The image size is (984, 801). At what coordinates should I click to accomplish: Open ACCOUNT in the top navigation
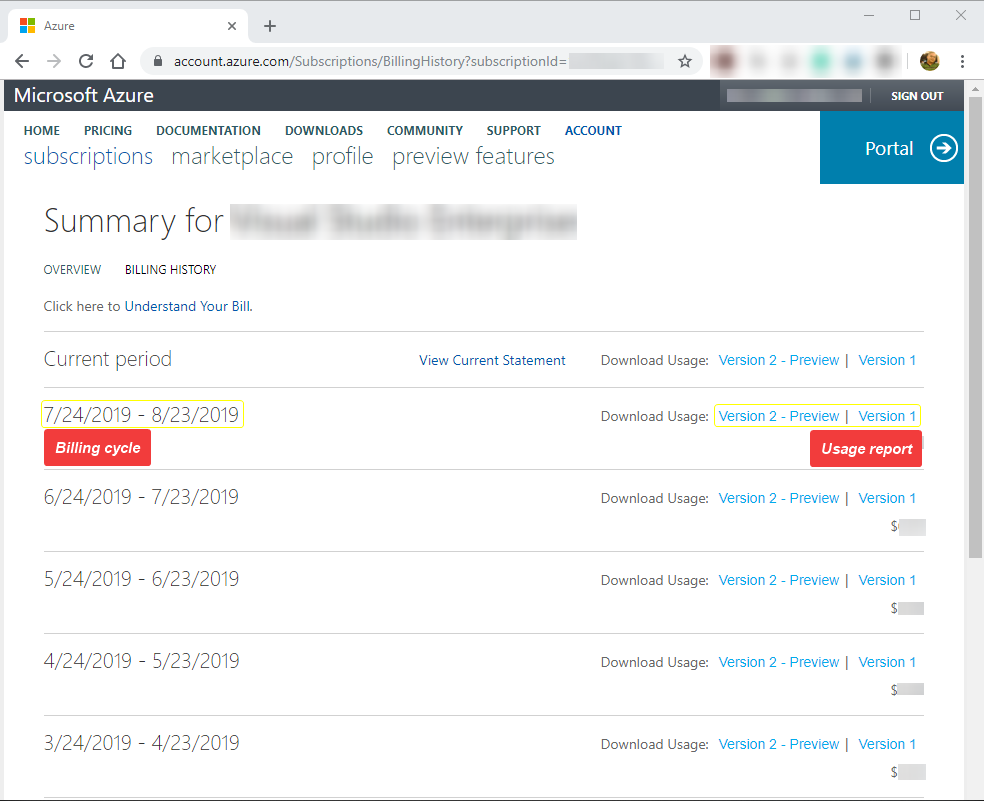point(593,131)
